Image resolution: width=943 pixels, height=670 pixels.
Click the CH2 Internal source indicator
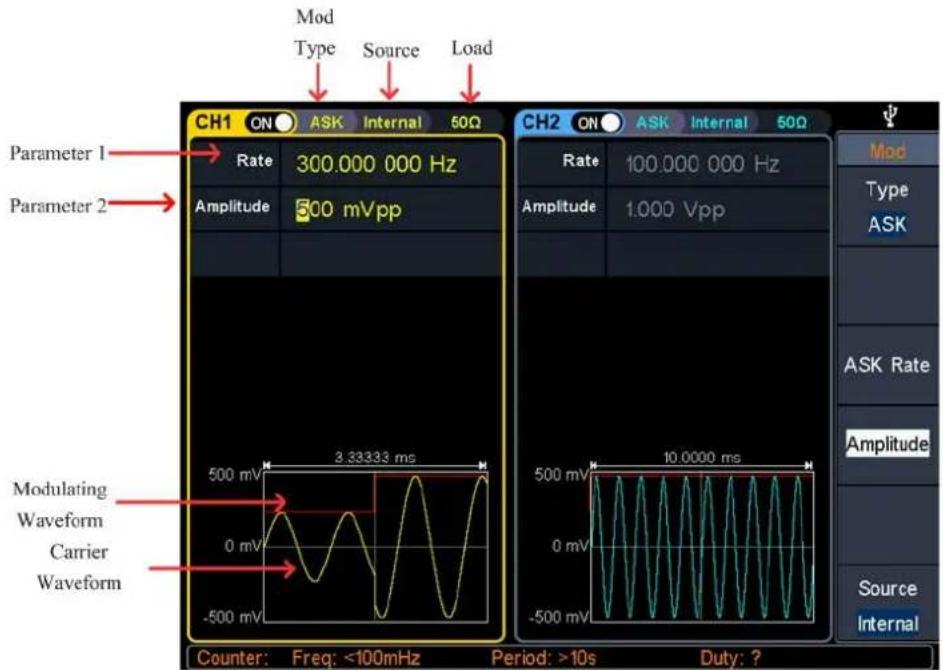(719, 123)
